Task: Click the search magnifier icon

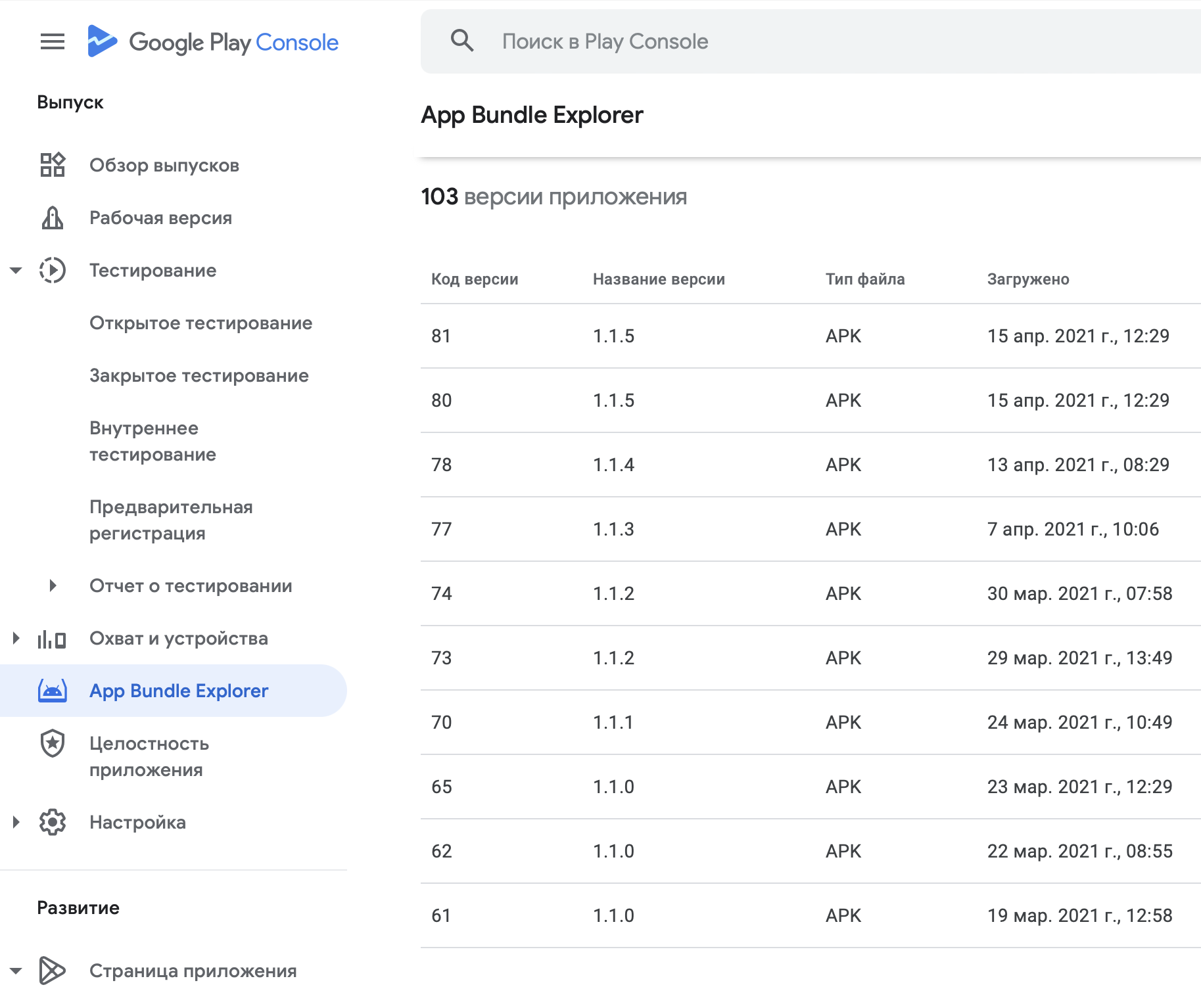Action: 462,41
